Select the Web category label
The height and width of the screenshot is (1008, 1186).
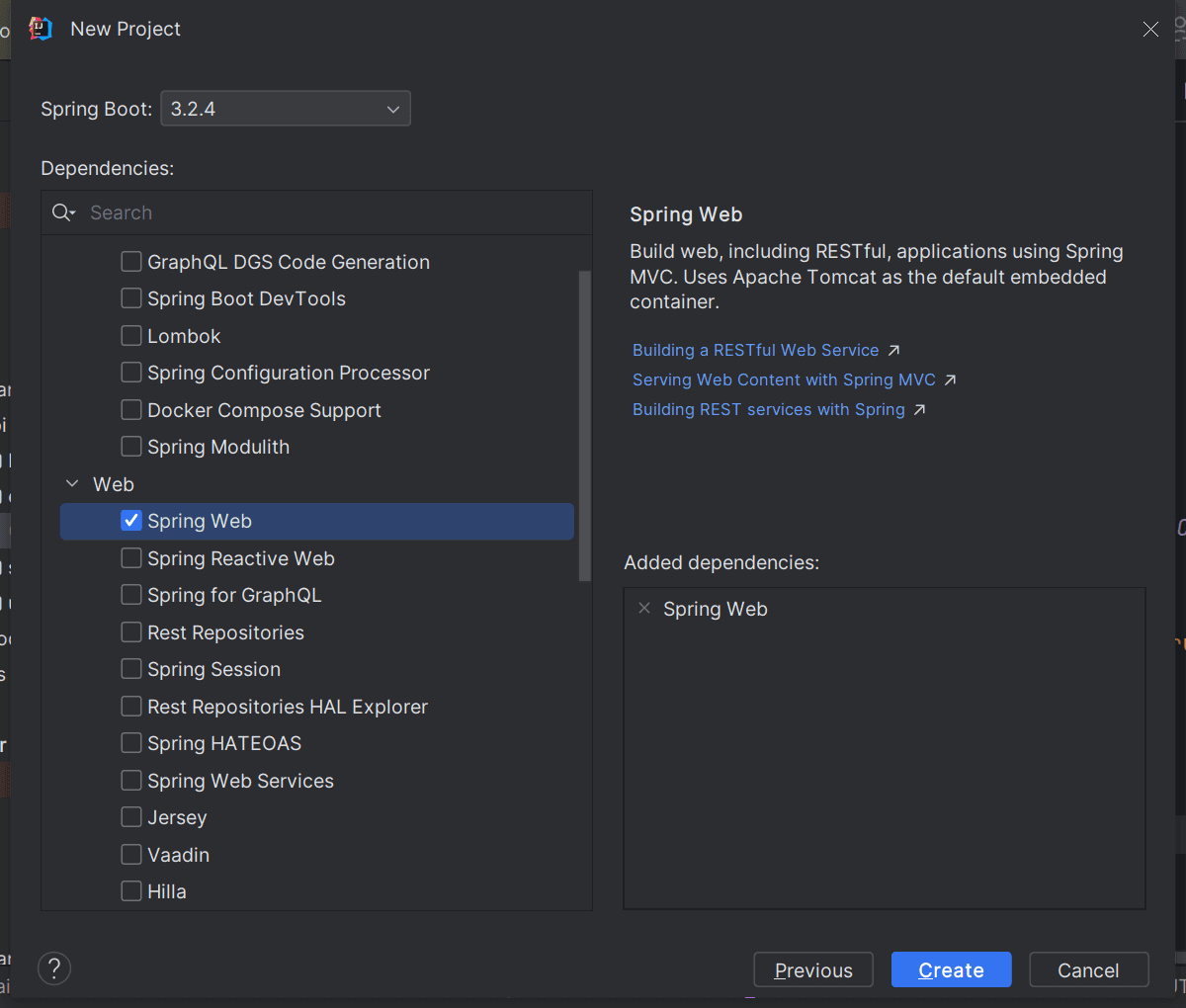pyautogui.click(x=114, y=484)
